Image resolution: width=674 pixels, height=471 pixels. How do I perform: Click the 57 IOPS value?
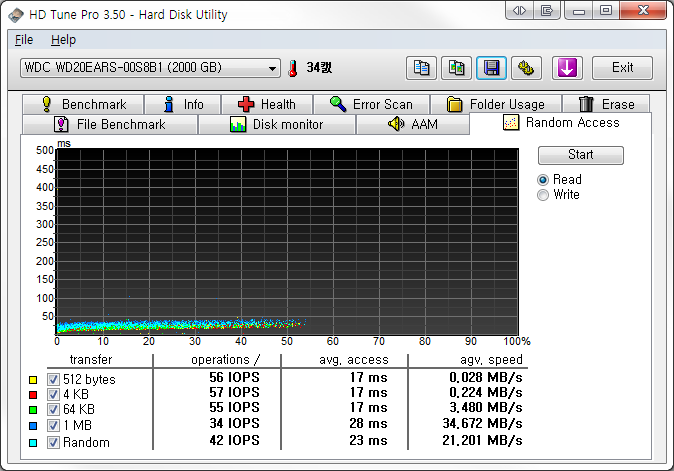pos(234,392)
